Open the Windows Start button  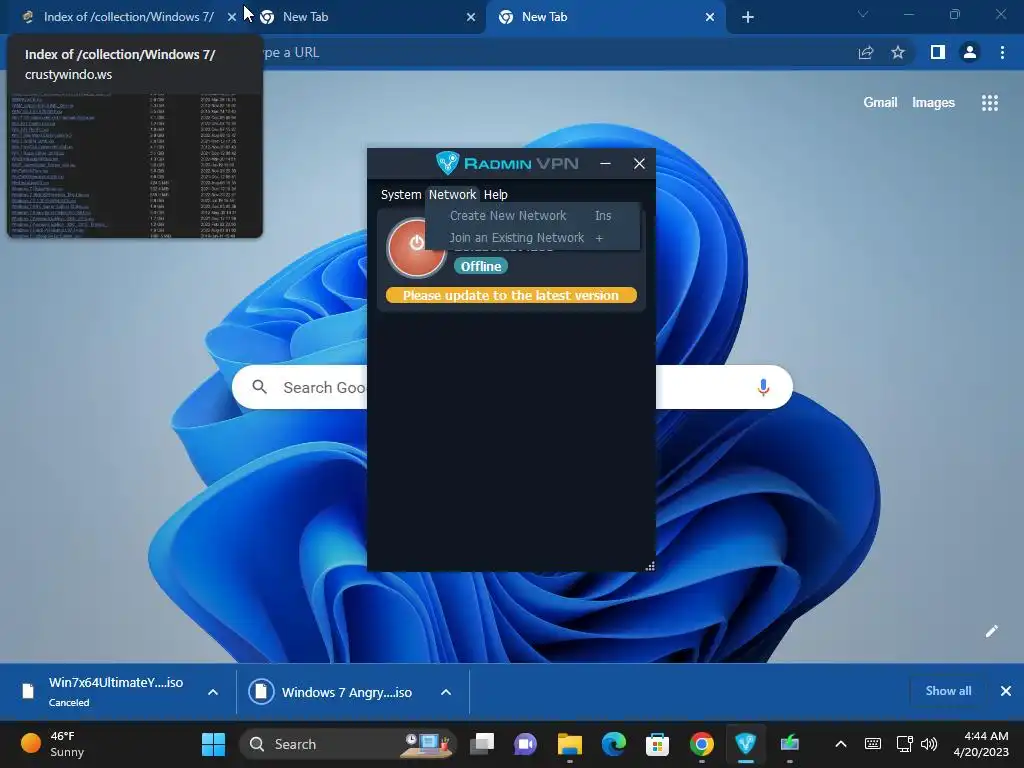coord(213,744)
